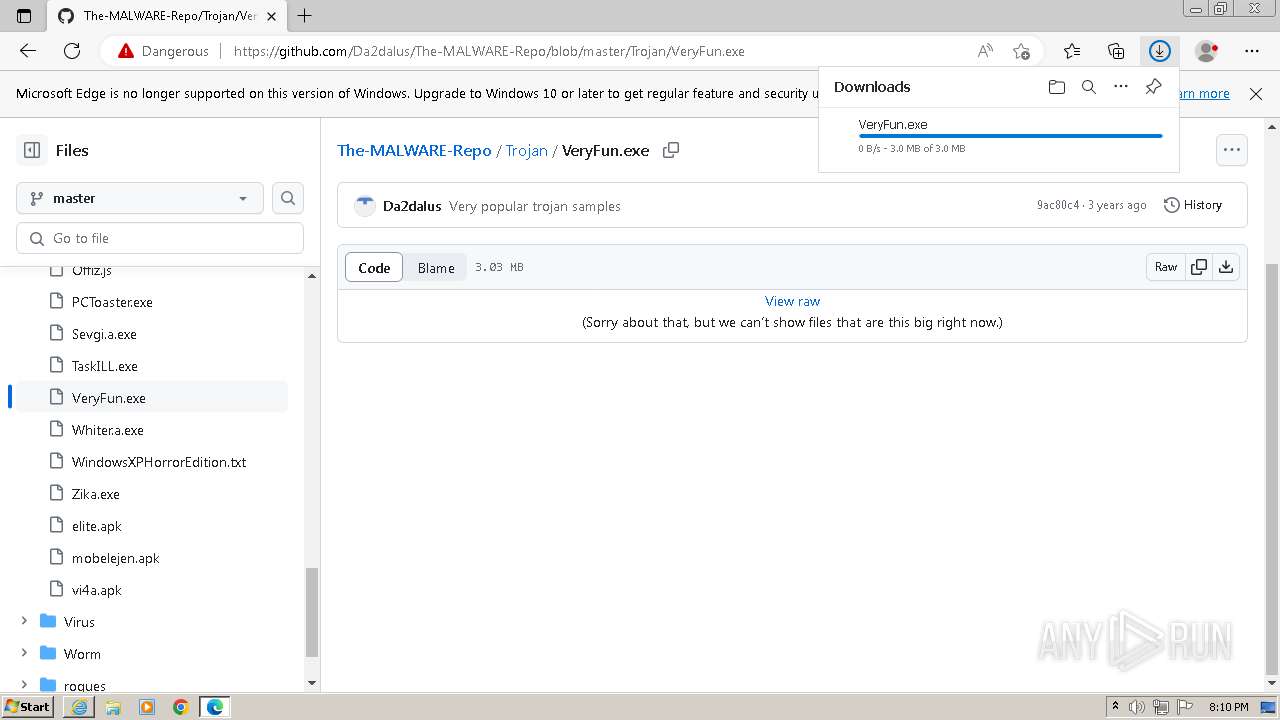
Task: Open more options in Downloads panel
Action: 1121,87
